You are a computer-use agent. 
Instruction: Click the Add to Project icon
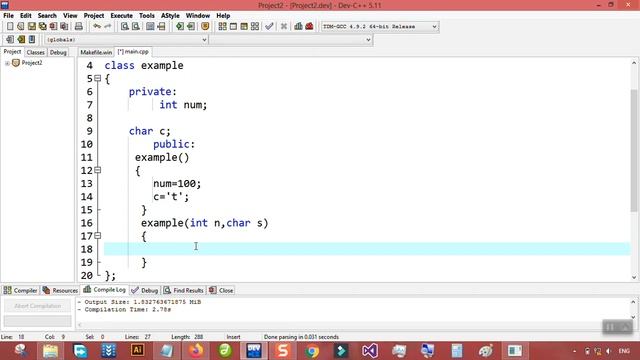(10, 40)
